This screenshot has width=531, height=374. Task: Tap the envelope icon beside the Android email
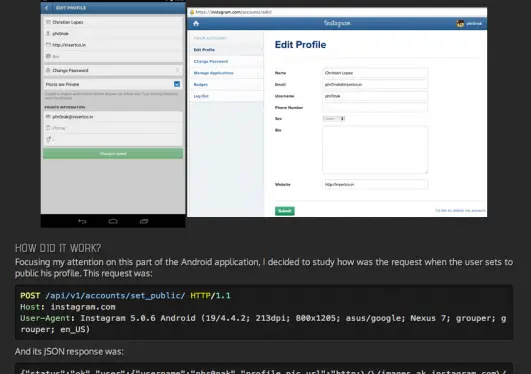48,117
